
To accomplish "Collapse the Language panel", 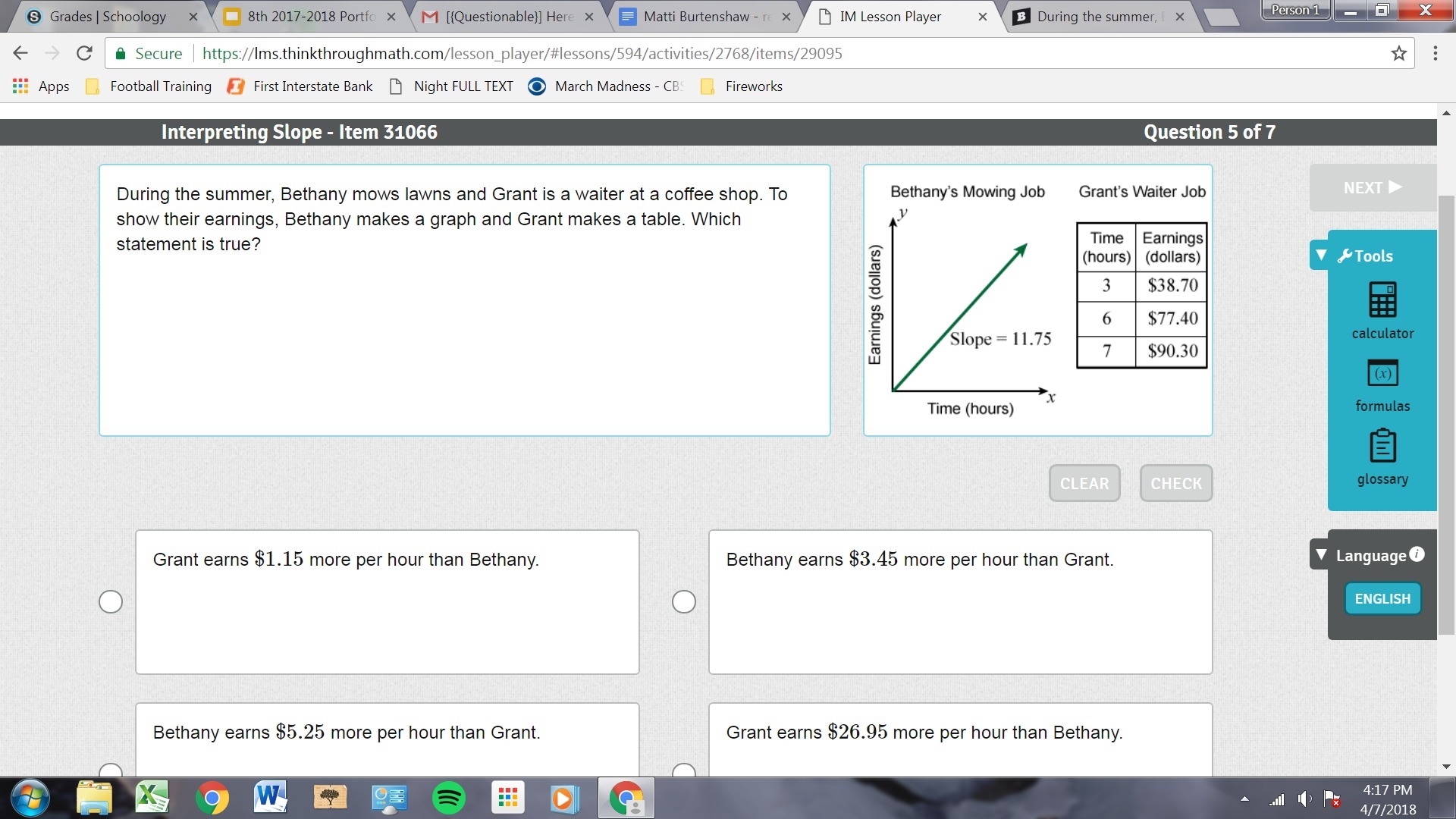I will (1321, 555).
